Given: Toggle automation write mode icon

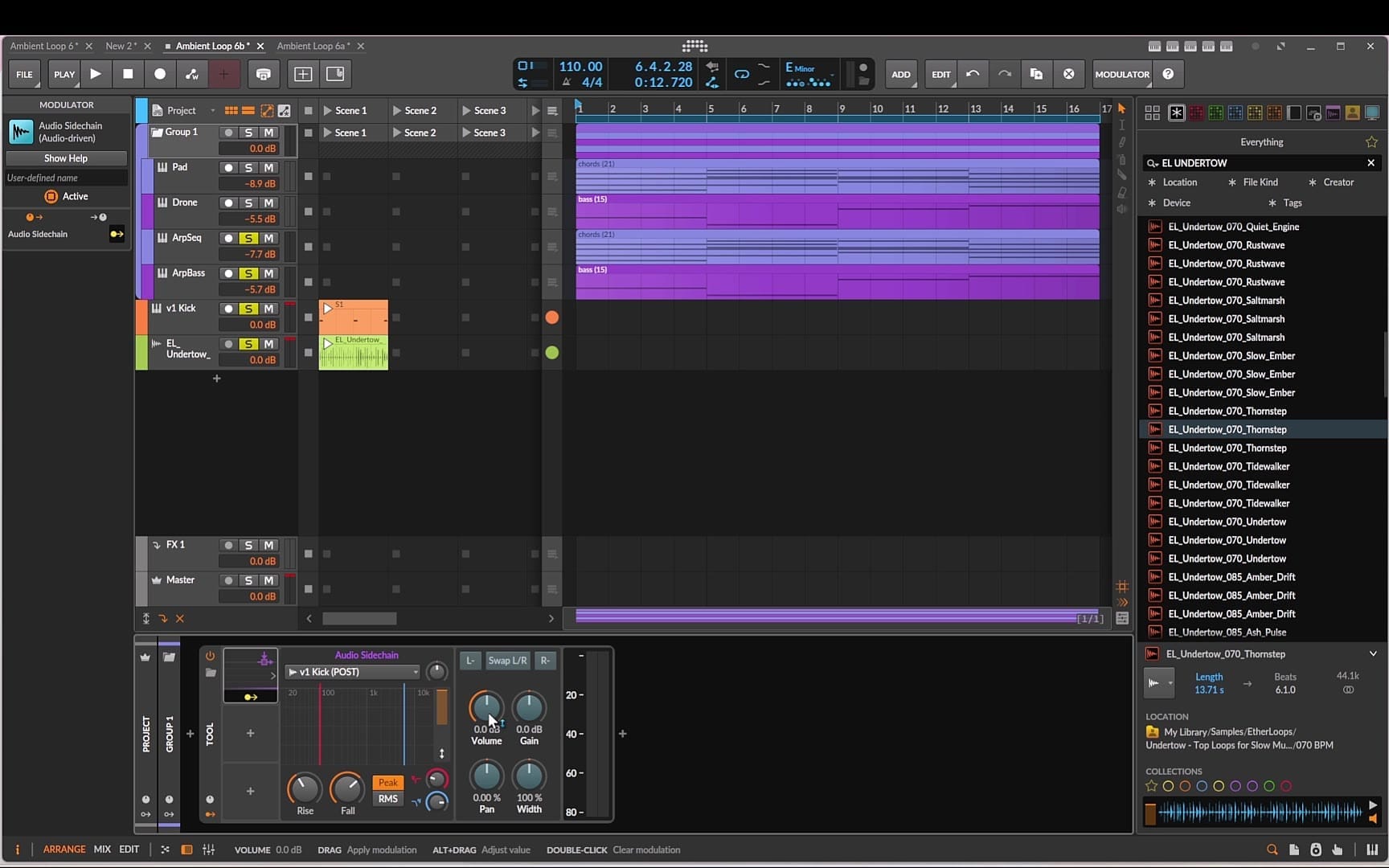Looking at the screenshot, I should click(x=192, y=74).
